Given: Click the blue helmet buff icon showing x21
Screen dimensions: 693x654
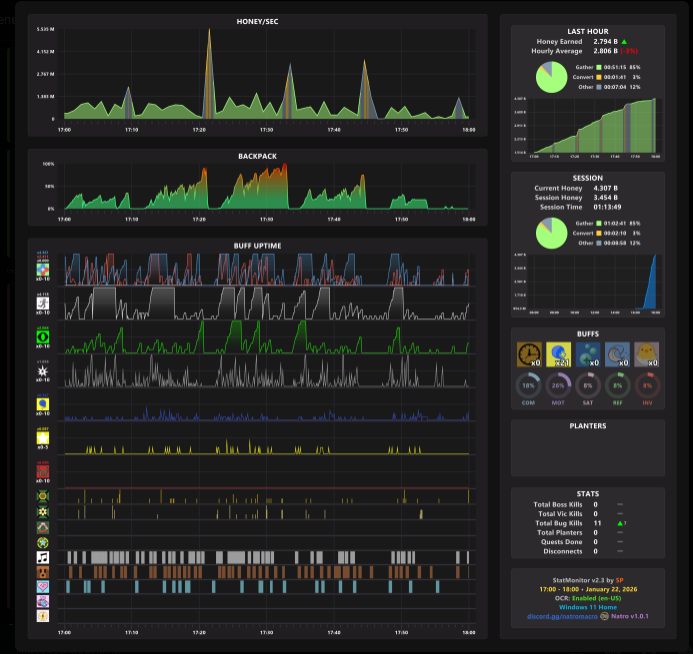Looking at the screenshot, I should [x=558, y=354].
